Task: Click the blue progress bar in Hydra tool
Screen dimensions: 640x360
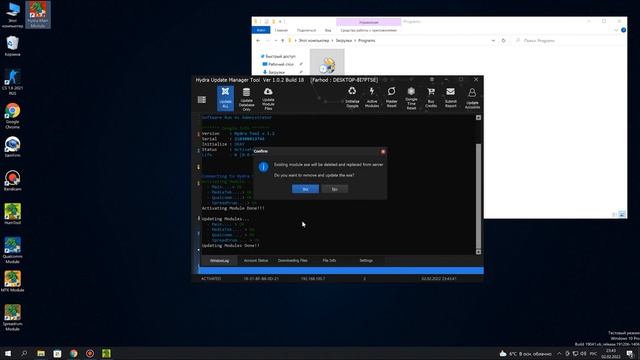Action: click(x=342, y=270)
